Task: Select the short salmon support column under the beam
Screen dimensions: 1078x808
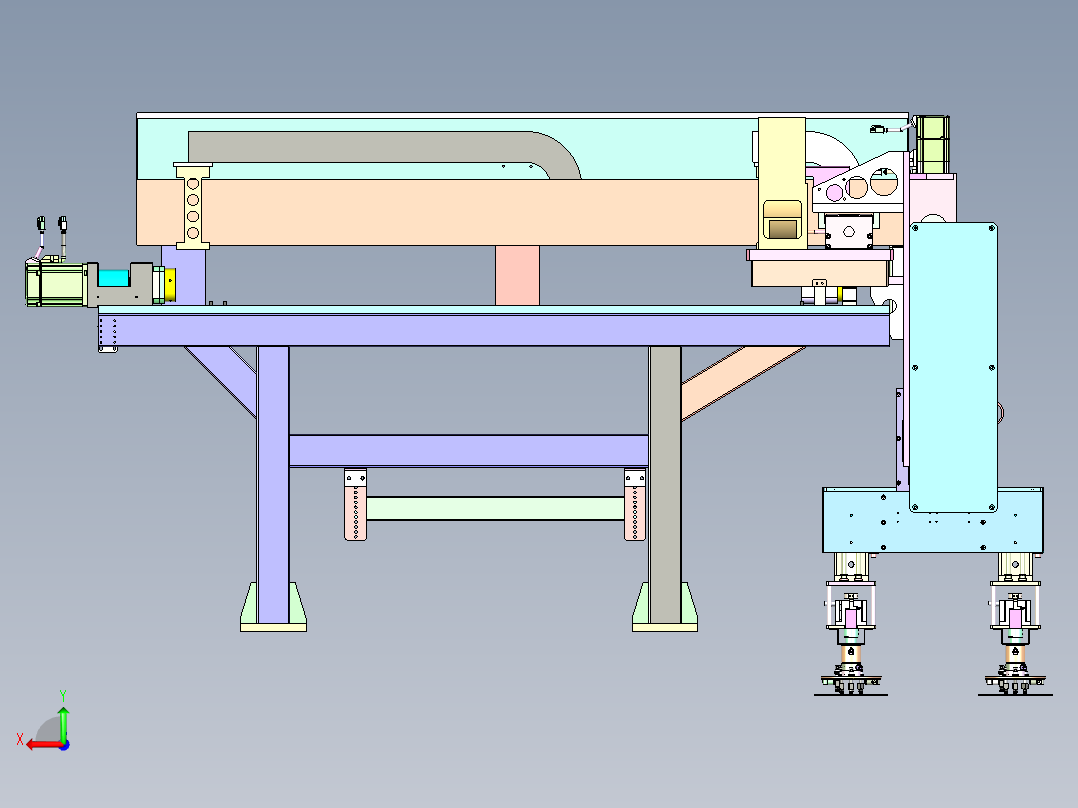Action: pos(517,276)
